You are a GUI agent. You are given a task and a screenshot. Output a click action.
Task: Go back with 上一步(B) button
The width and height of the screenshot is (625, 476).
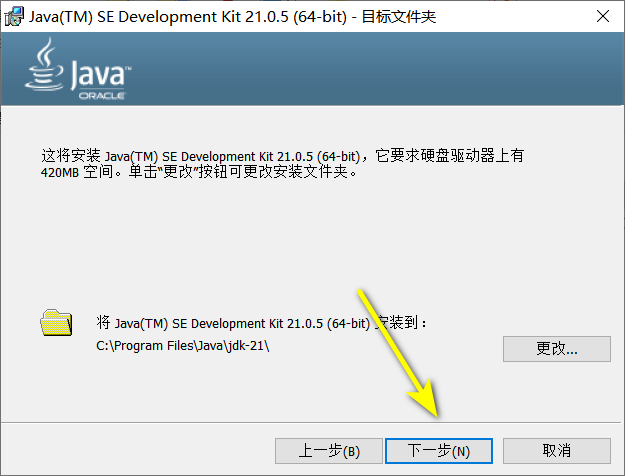point(329,451)
